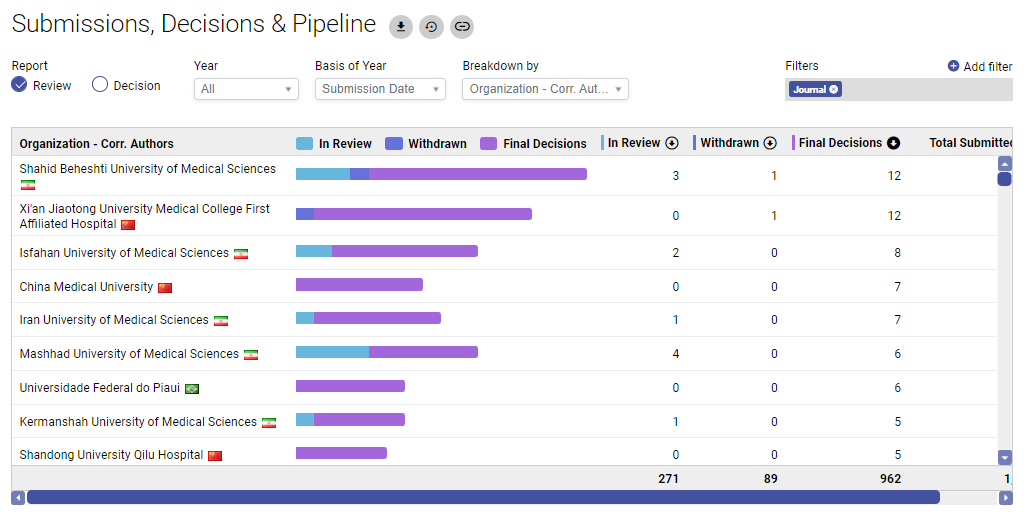This screenshot has height=520, width=1030.
Task: Expand the Breakdown by dropdown
Action: point(545,89)
